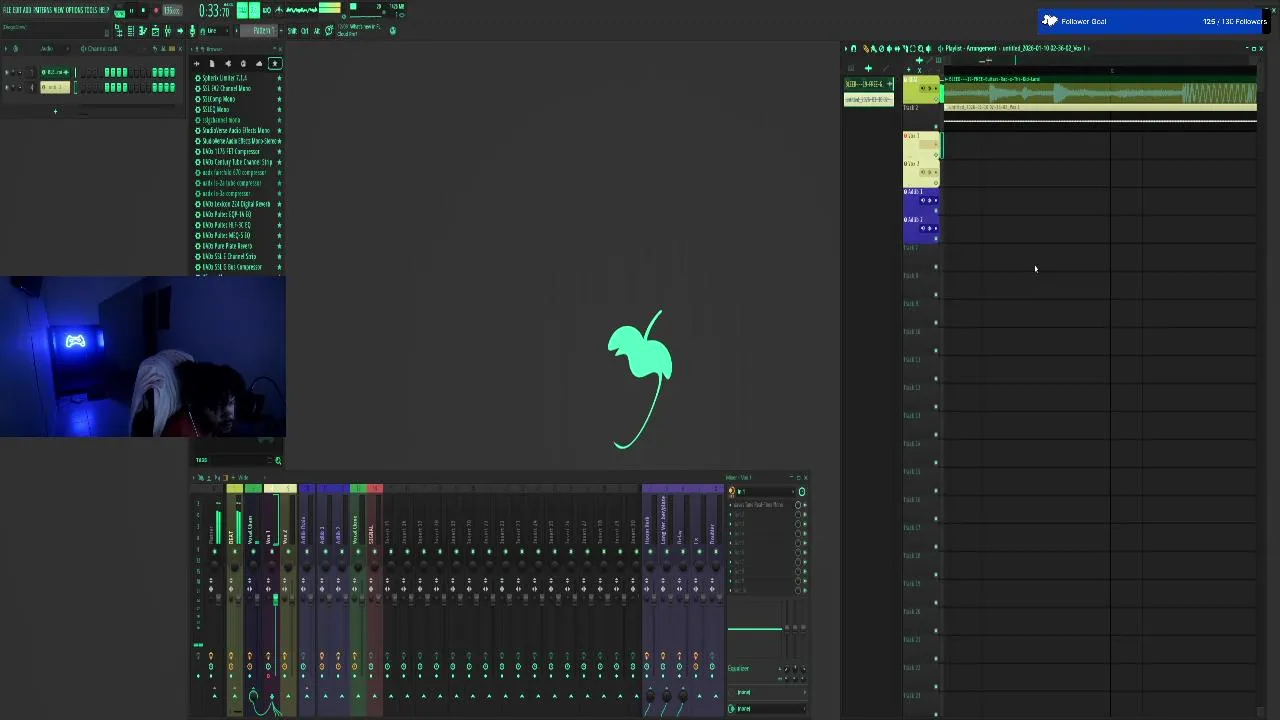Select the Vox 1 mixer track
The image size is (1280, 720).
(x=270, y=530)
